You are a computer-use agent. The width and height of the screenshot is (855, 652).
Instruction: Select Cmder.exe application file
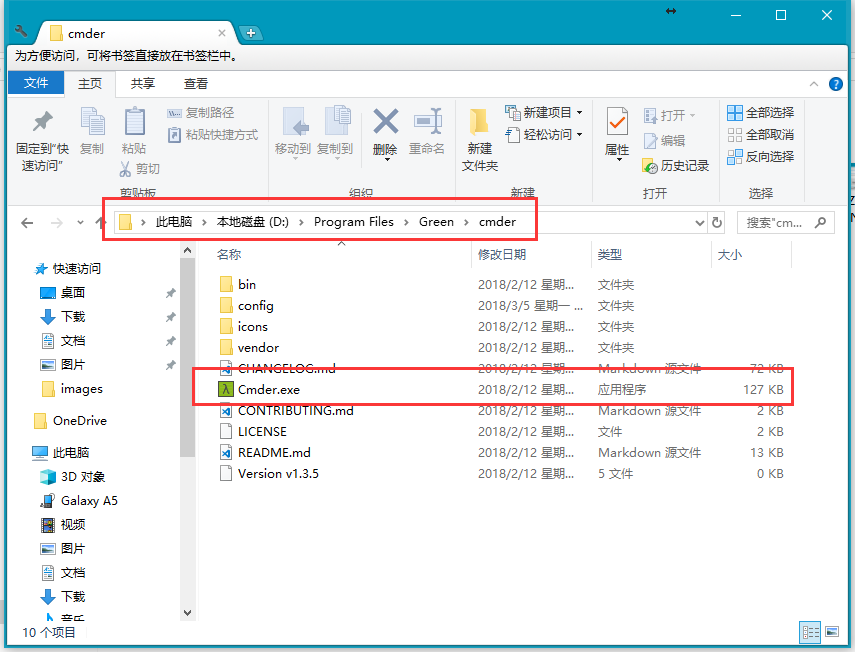point(269,390)
